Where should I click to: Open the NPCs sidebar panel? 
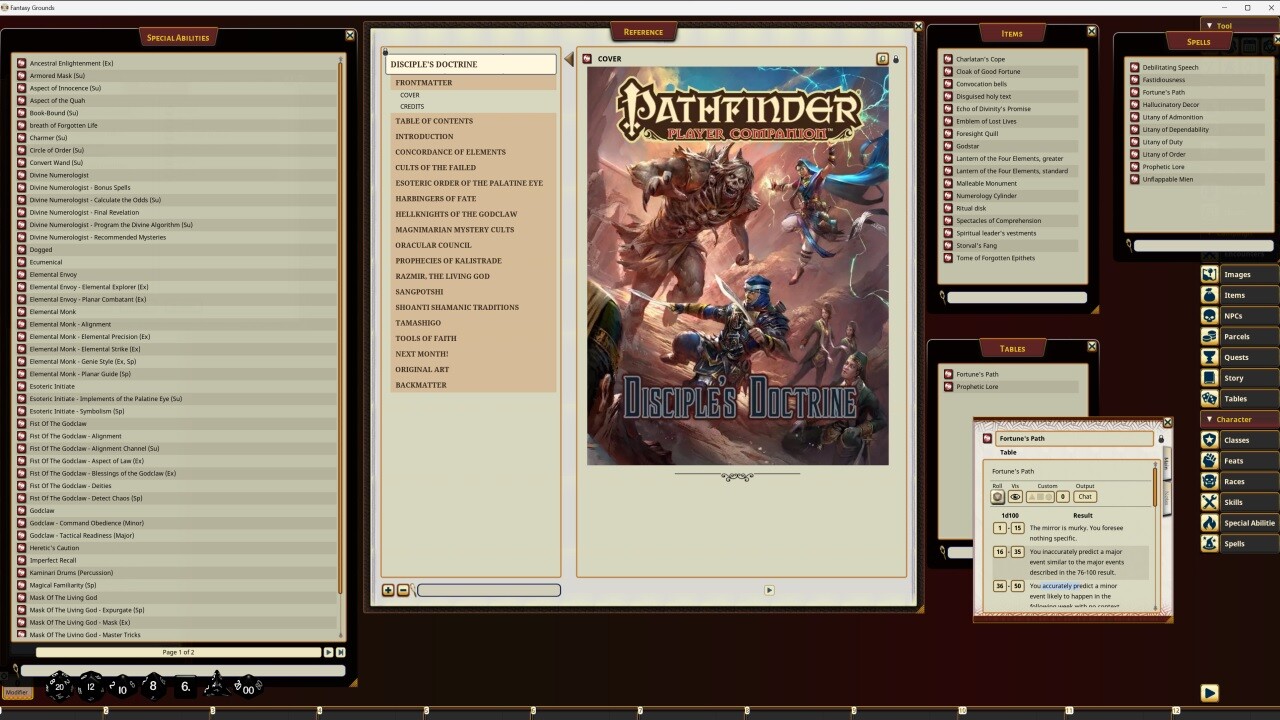1237,316
